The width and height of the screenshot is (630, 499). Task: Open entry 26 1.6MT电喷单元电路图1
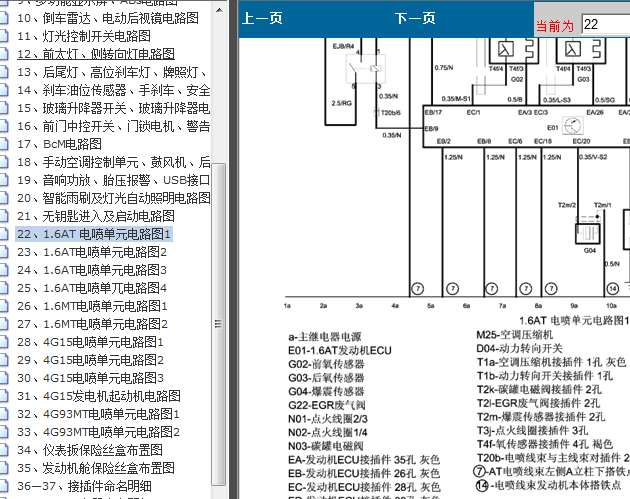click(x=92, y=306)
